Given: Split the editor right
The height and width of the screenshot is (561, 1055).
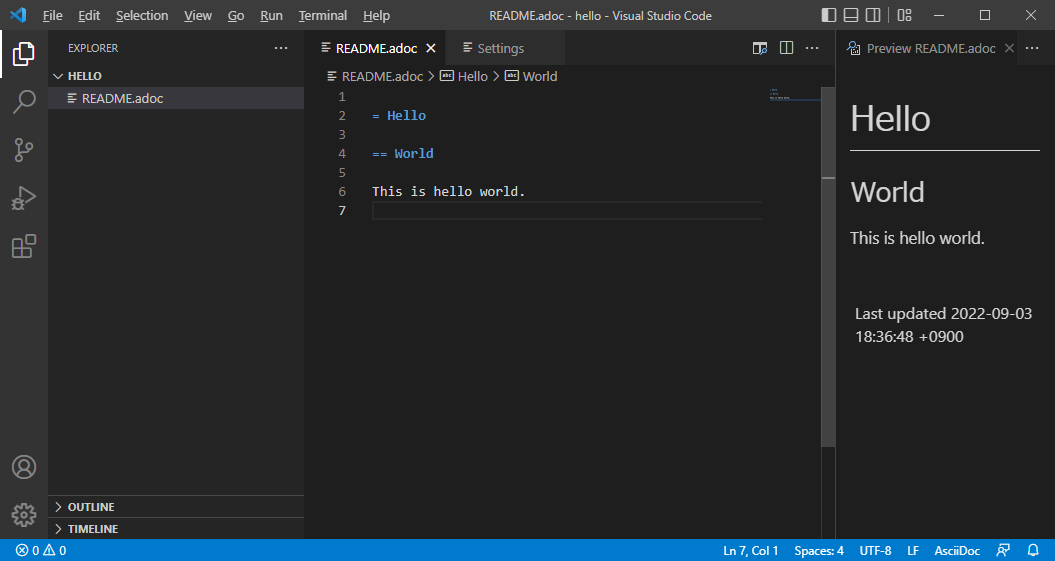Looking at the screenshot, I should (786, 48).
